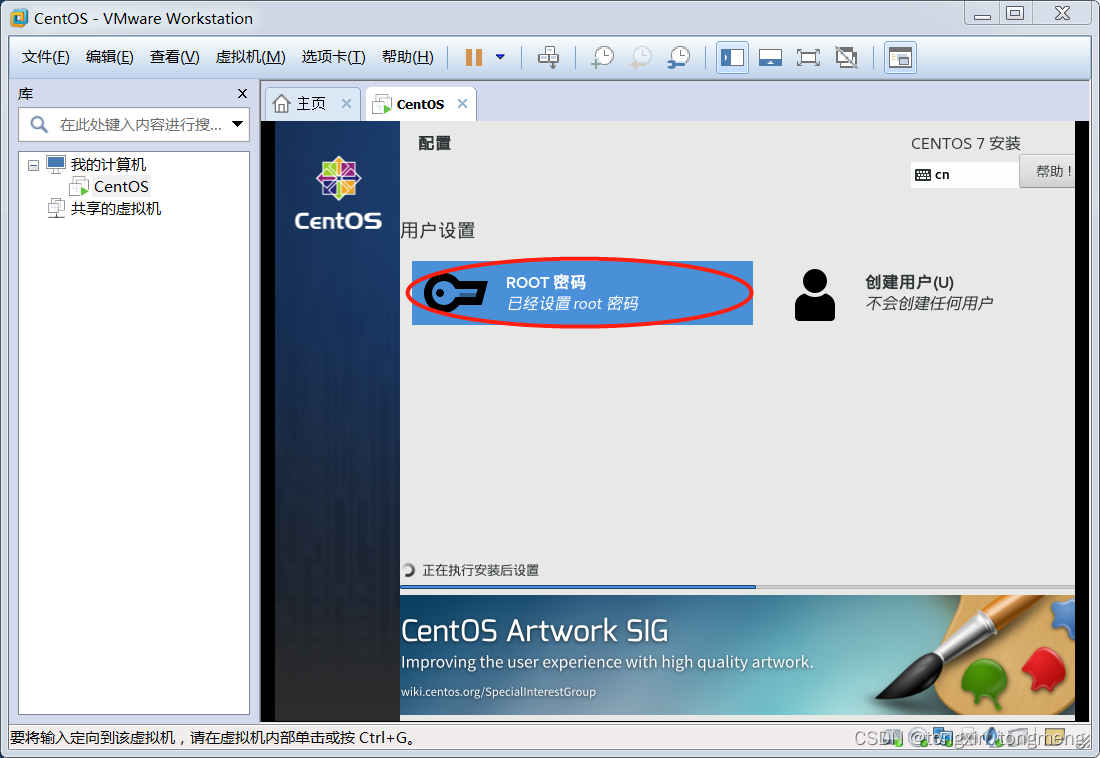The image size is (1100, 758).
Task: Open the 文件(F) menu
Action: pyautogui.click(x=46, y=57)
